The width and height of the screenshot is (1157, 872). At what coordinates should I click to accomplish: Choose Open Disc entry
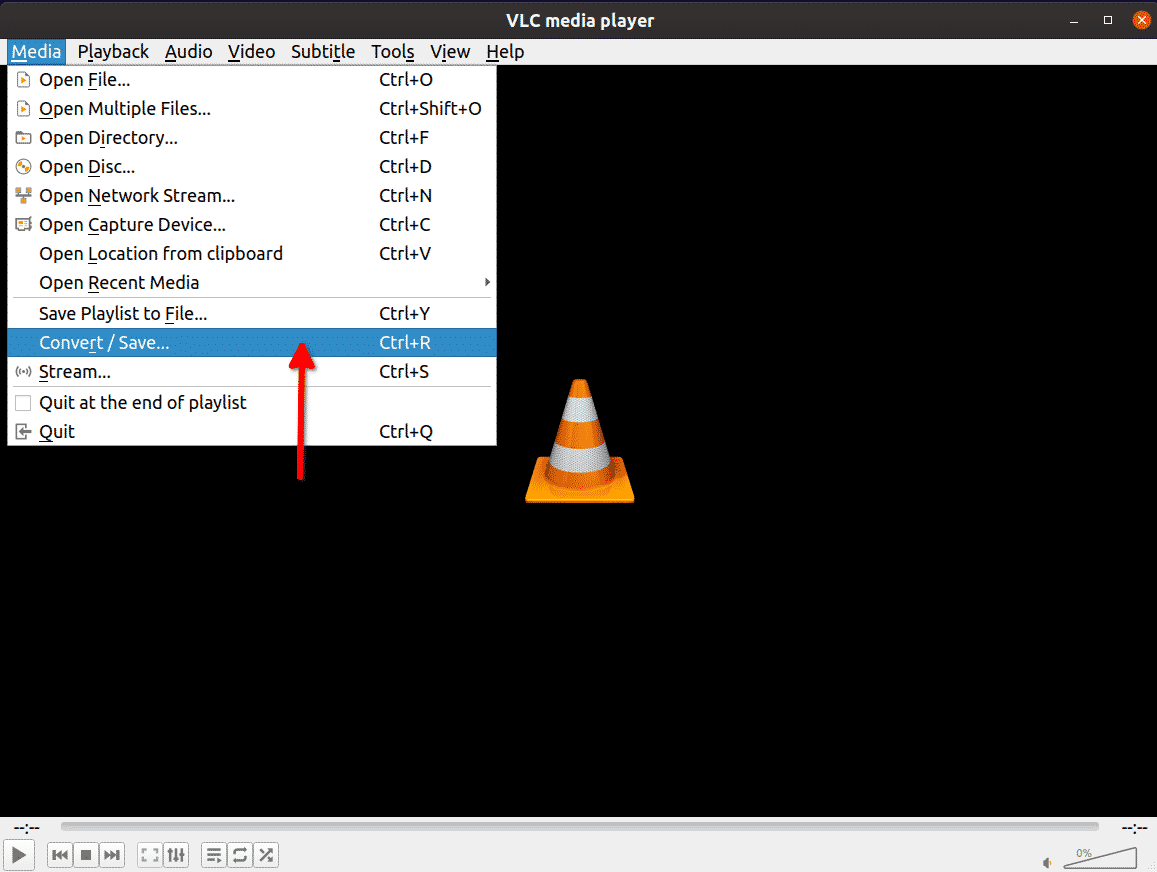(252, 167)
